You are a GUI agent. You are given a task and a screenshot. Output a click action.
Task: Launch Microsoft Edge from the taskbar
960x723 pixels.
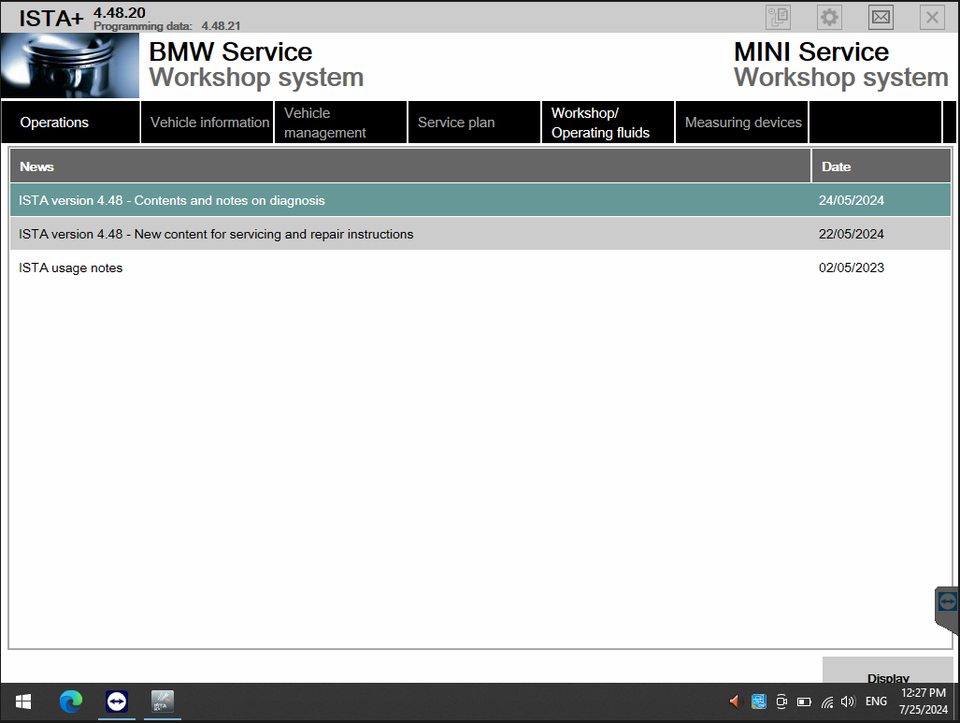70,701
